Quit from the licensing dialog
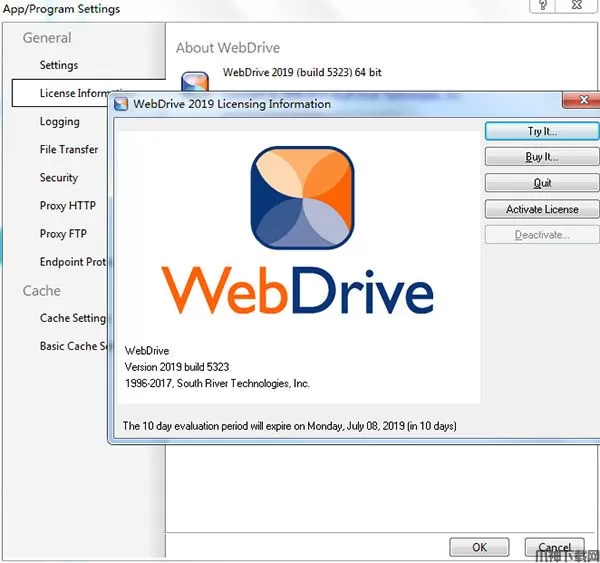600x563 pixels. coord(542,183)
